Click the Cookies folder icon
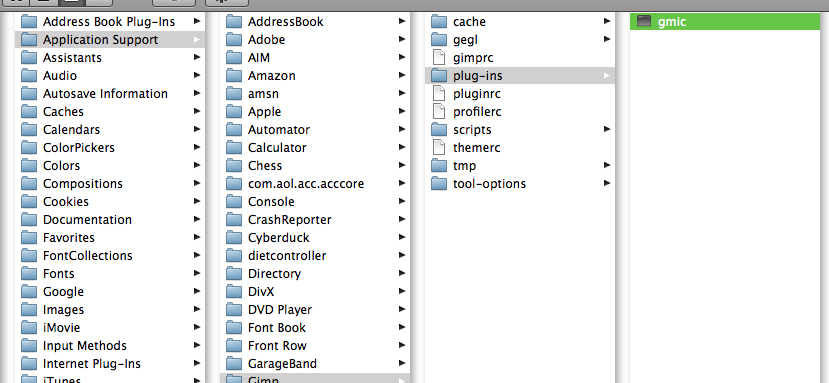Viewport: 829px width, 383px height. 29,202
